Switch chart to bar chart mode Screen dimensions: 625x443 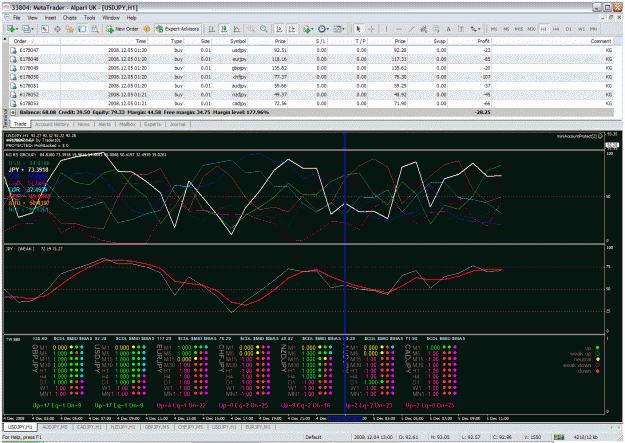coord(212,29)
